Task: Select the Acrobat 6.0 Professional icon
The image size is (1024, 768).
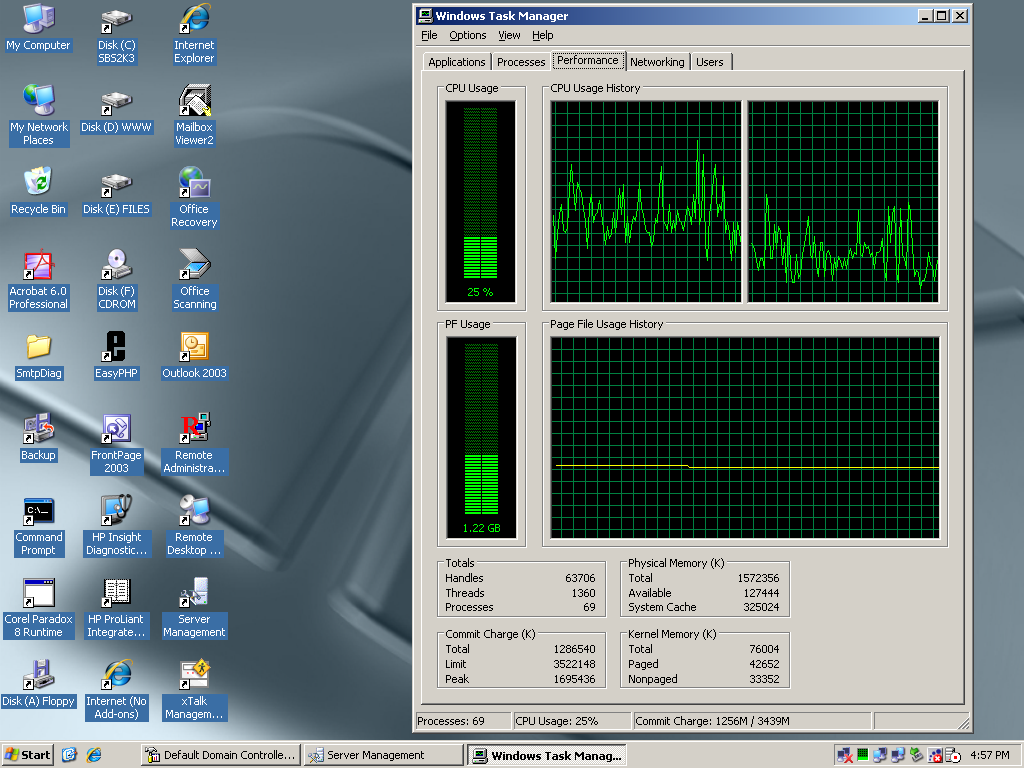Action: tap(39, 280)
